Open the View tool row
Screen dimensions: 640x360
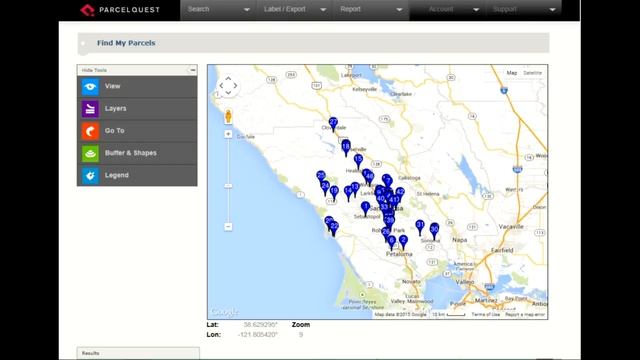pyautogui.click(x=137, y=87)
